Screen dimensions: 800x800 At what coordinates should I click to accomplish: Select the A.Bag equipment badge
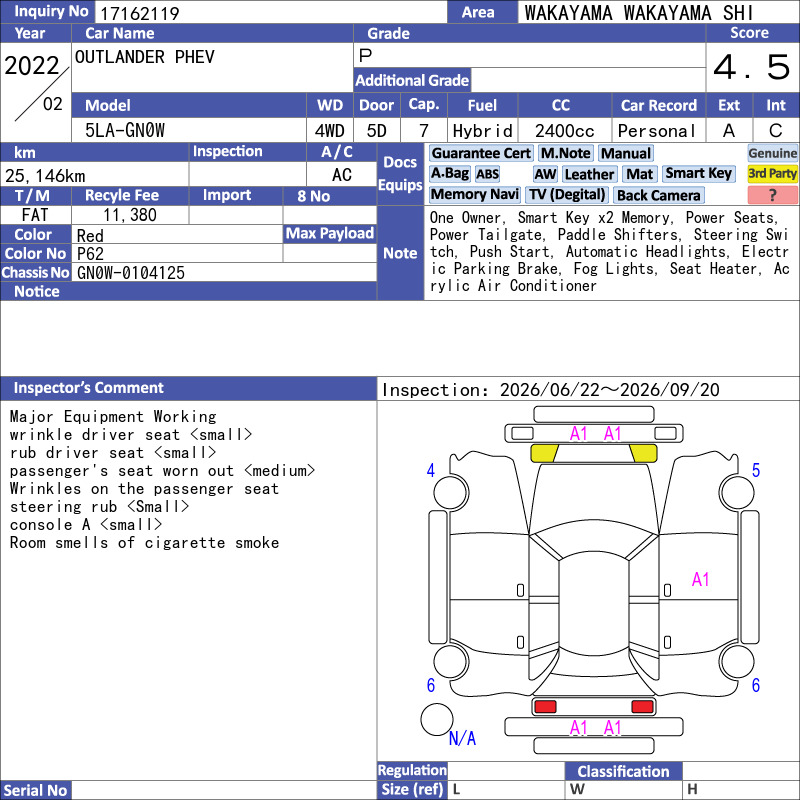[449, 174]
